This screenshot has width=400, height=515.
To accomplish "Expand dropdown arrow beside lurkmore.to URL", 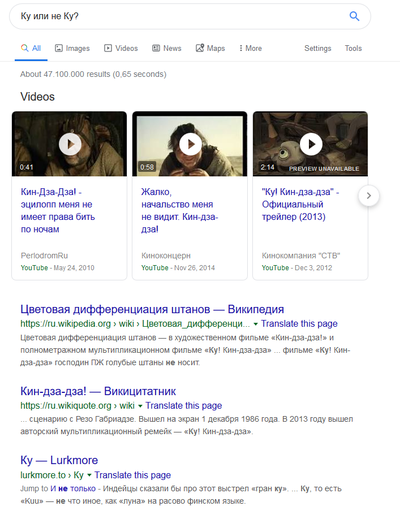I will click(89, 475).
